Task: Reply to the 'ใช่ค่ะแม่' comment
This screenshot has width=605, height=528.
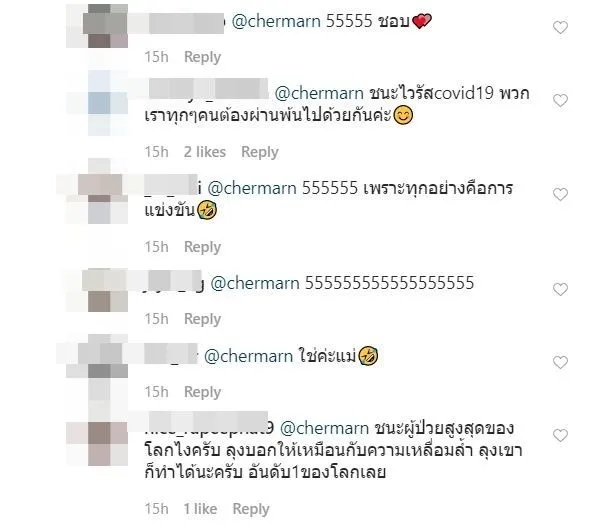Action: (x=202, y=392)
